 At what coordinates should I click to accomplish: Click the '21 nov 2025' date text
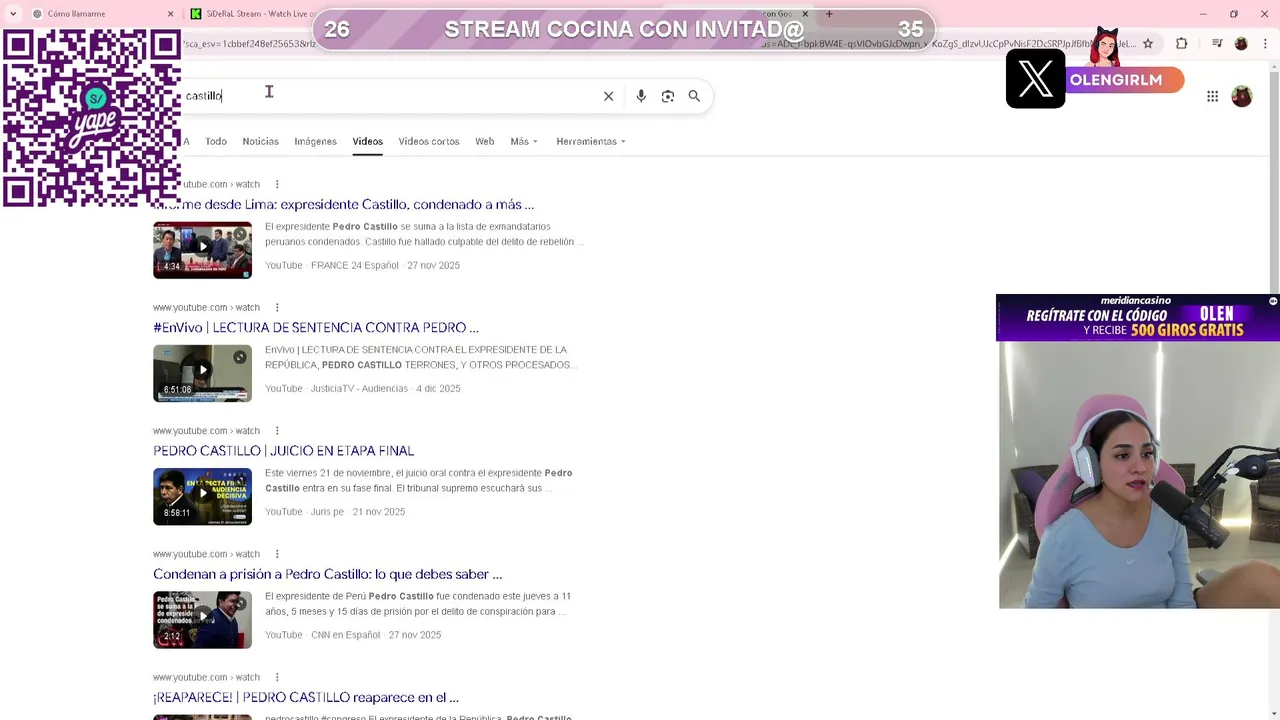(378, 512)
